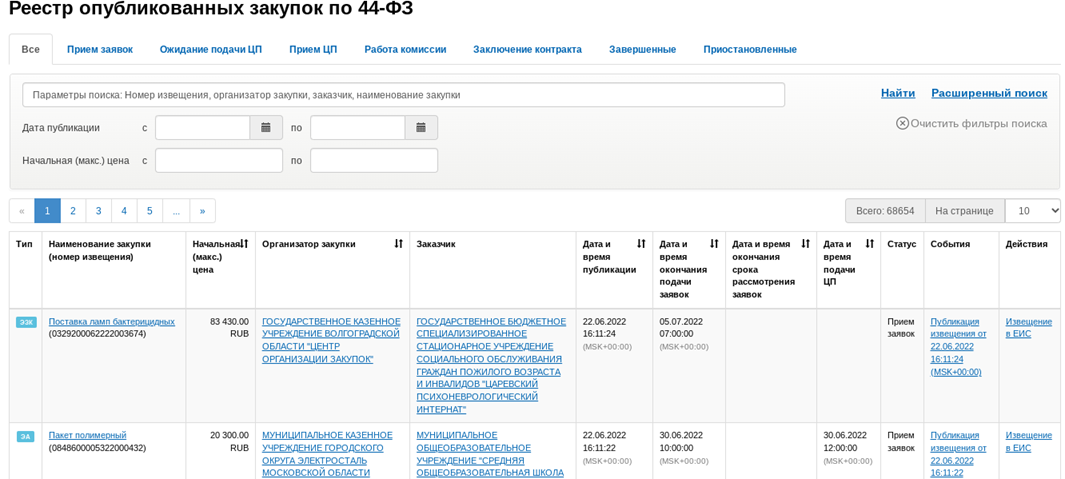Image resolution: width=1065 pixels, height=479 pixels.
Task: Open 'Поставка ламп бактерицидных' procurement
Action: click(x=111, y=321)
